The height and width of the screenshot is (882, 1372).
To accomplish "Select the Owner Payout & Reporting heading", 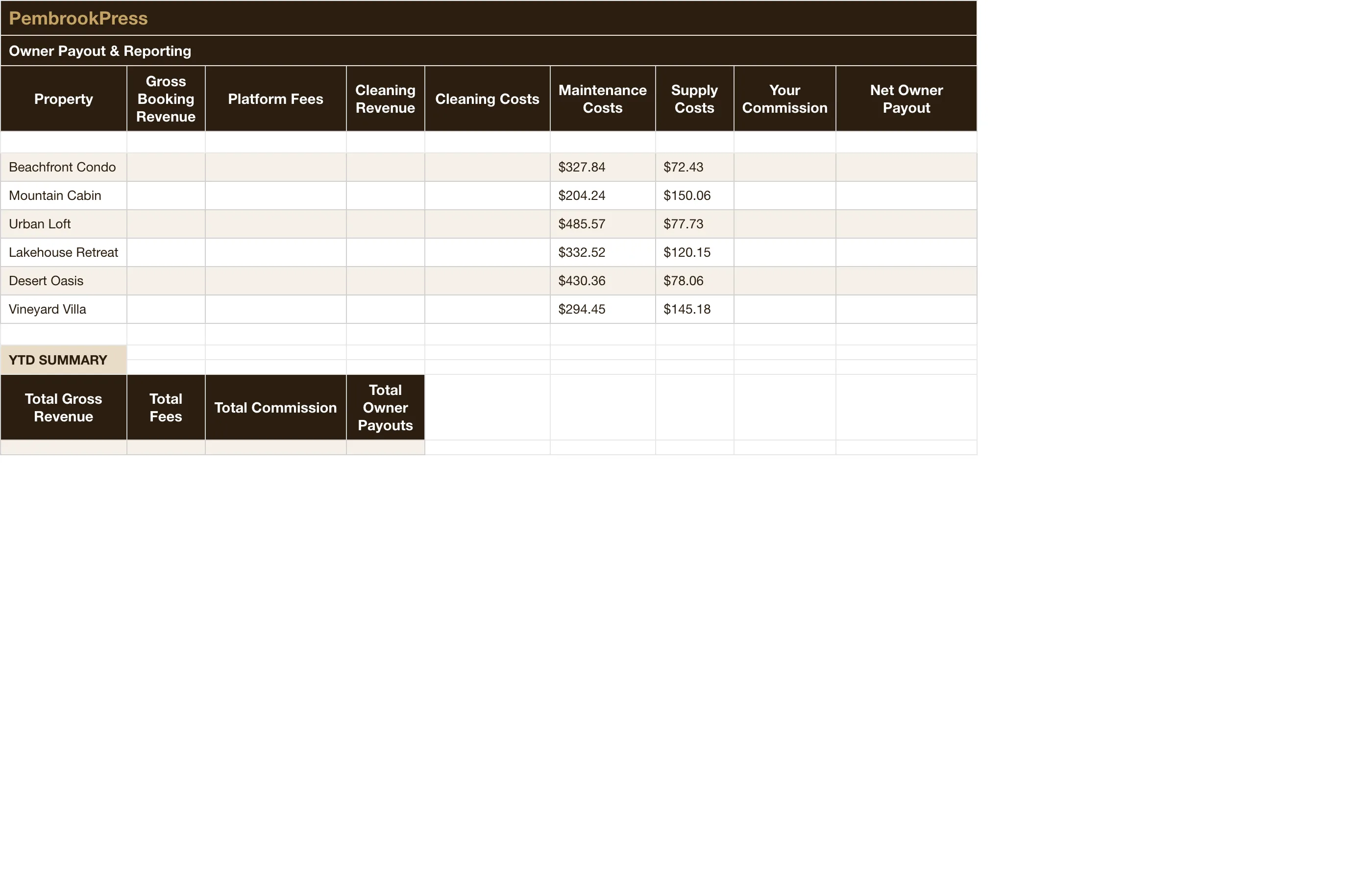I will click(489, 50).
